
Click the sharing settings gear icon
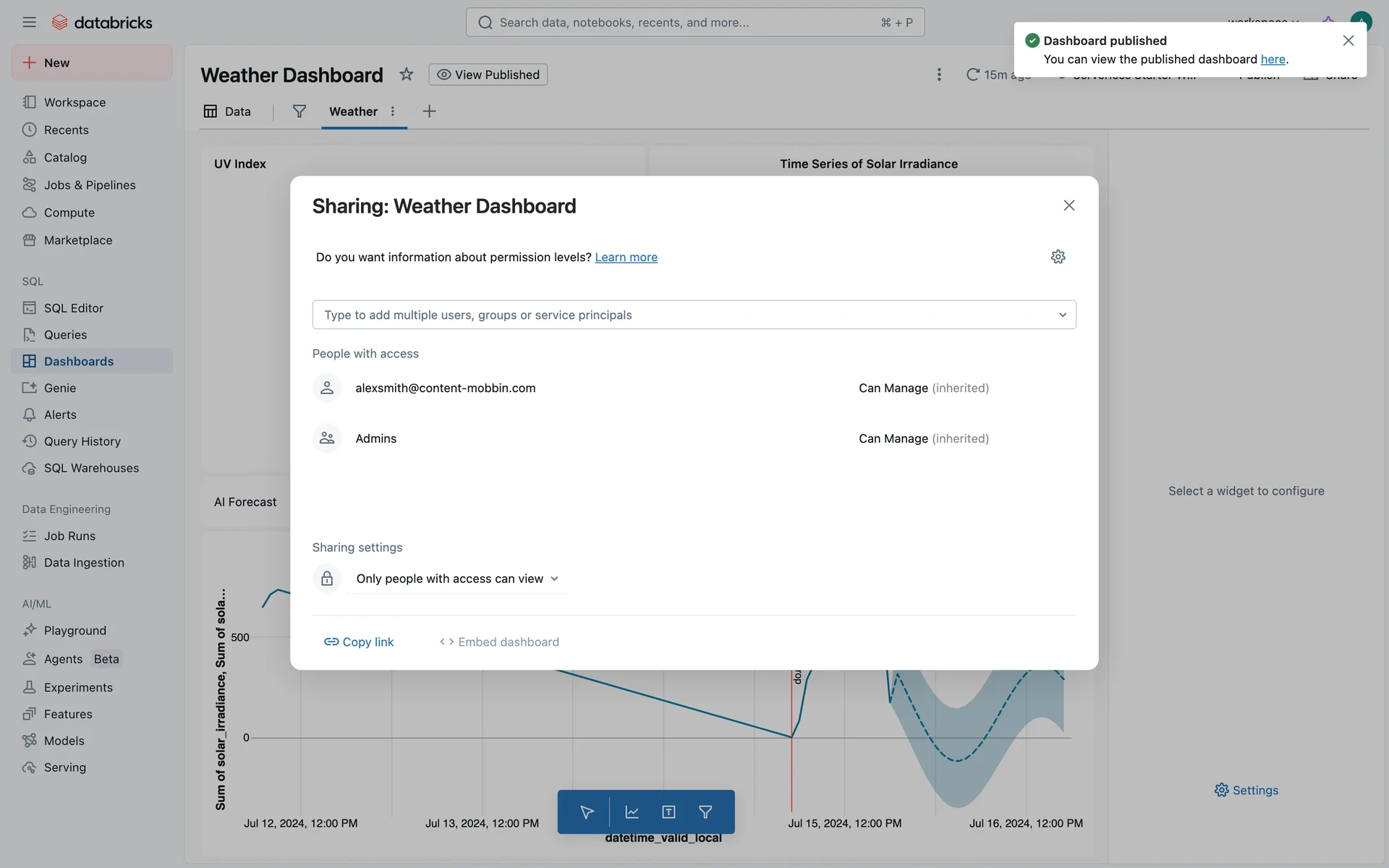pyautogui.click(x=1058, y=257)
